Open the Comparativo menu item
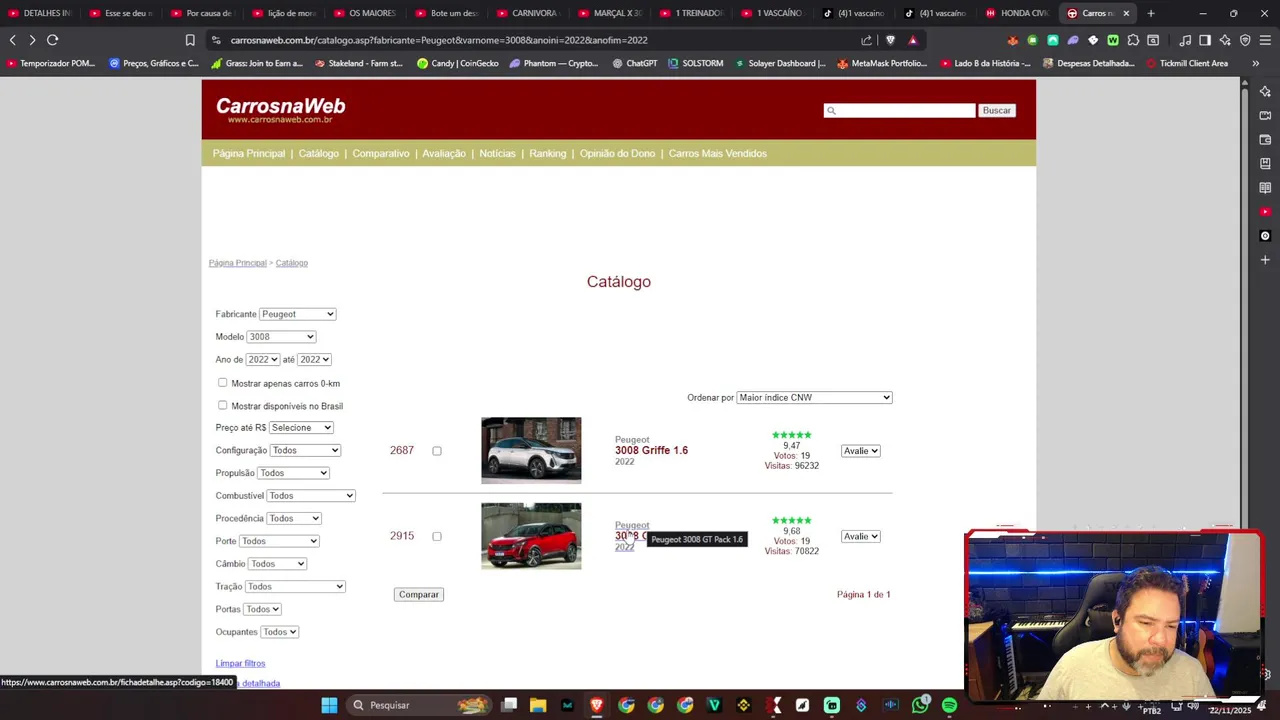This screenshot has width=1280, height=720. pyautogui.click(x=381, y=153)
